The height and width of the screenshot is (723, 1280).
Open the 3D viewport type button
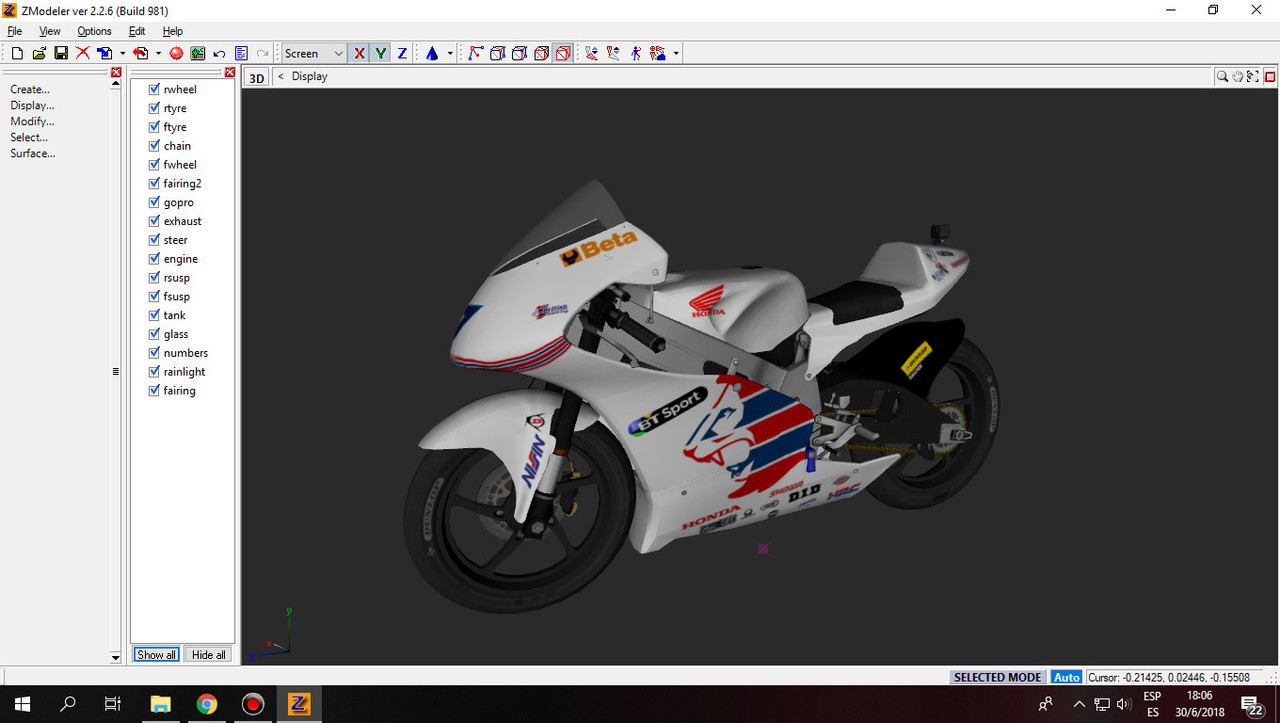tap(257, 77)
